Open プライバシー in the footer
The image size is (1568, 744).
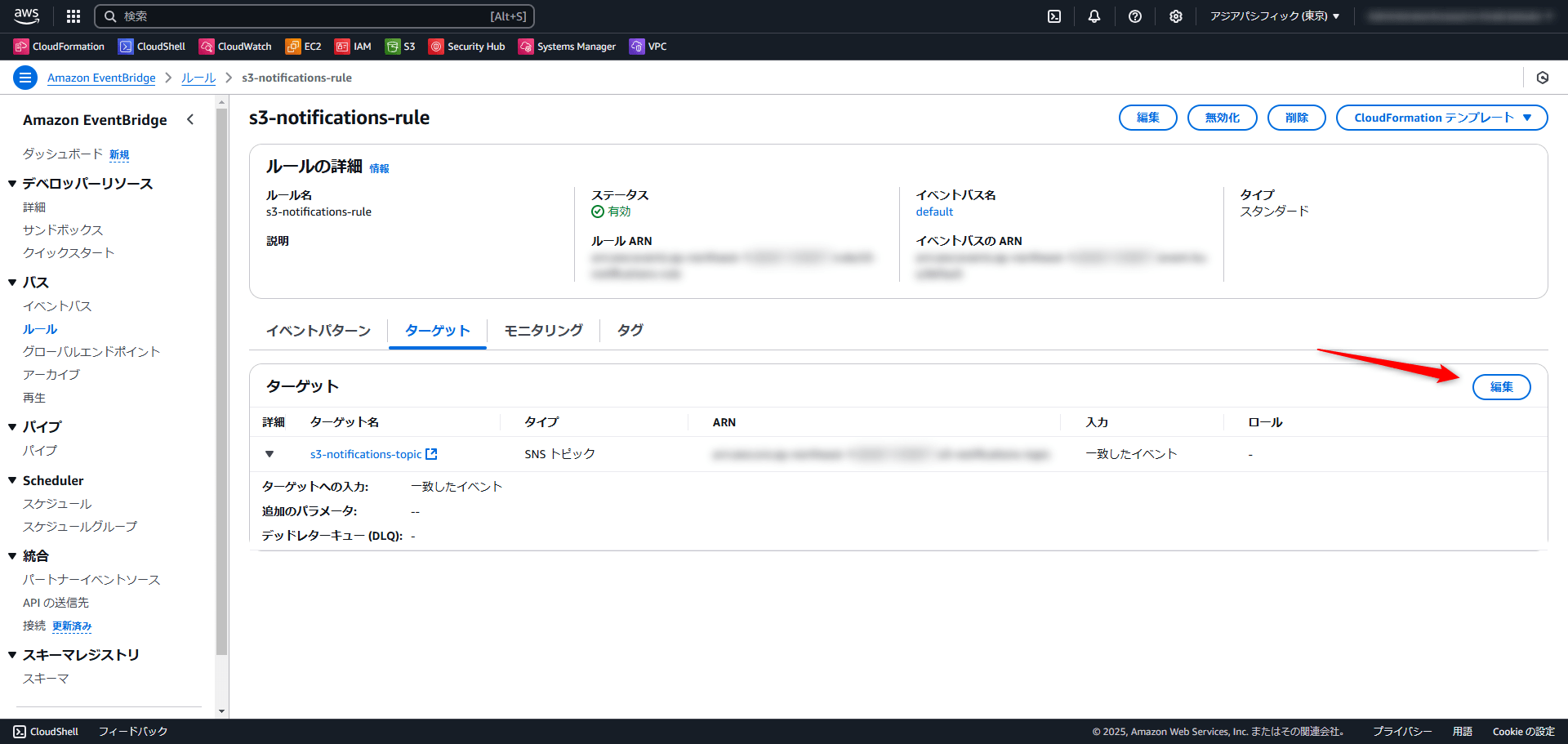click(x=1402, y=732)
